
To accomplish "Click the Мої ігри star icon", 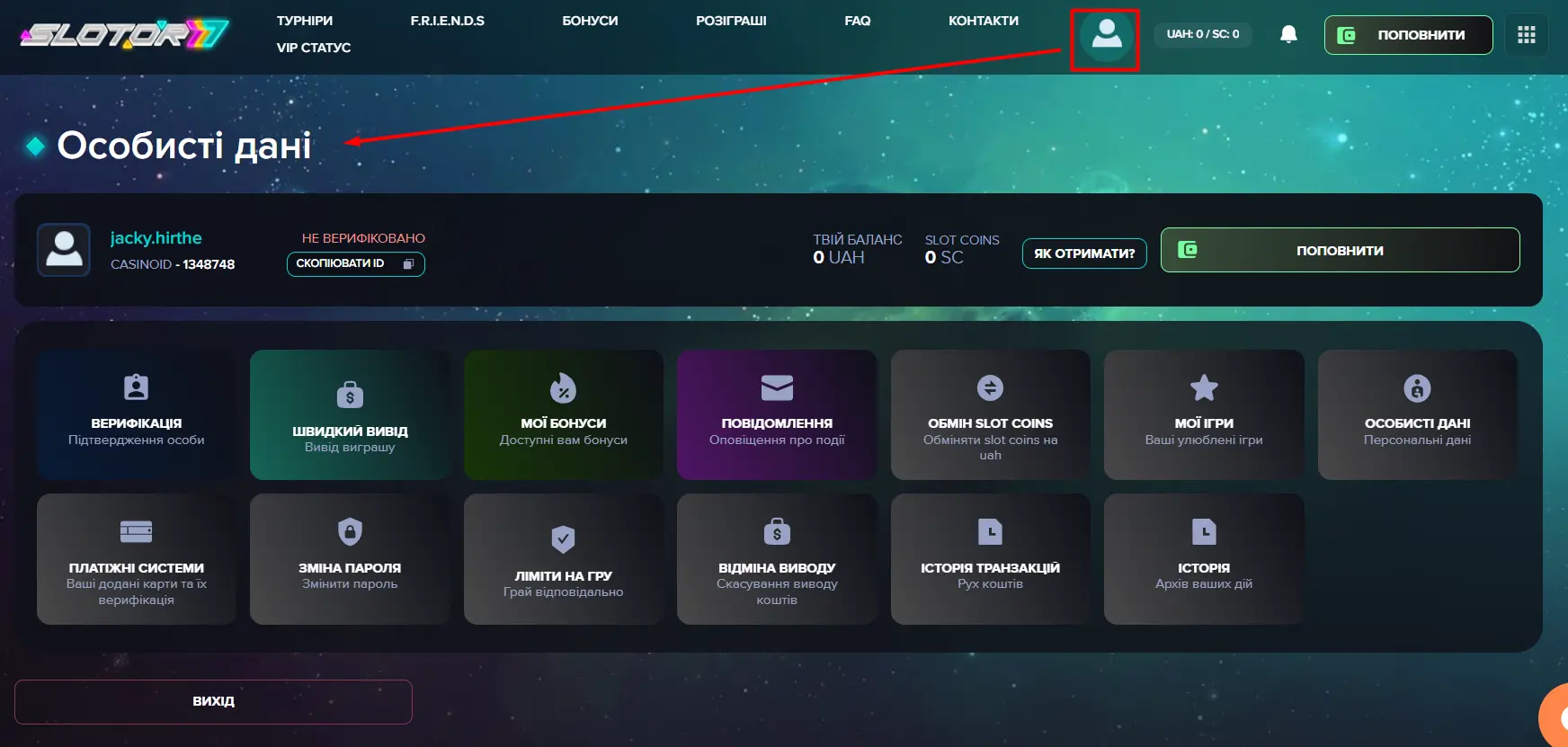I will coord(1204,387).
